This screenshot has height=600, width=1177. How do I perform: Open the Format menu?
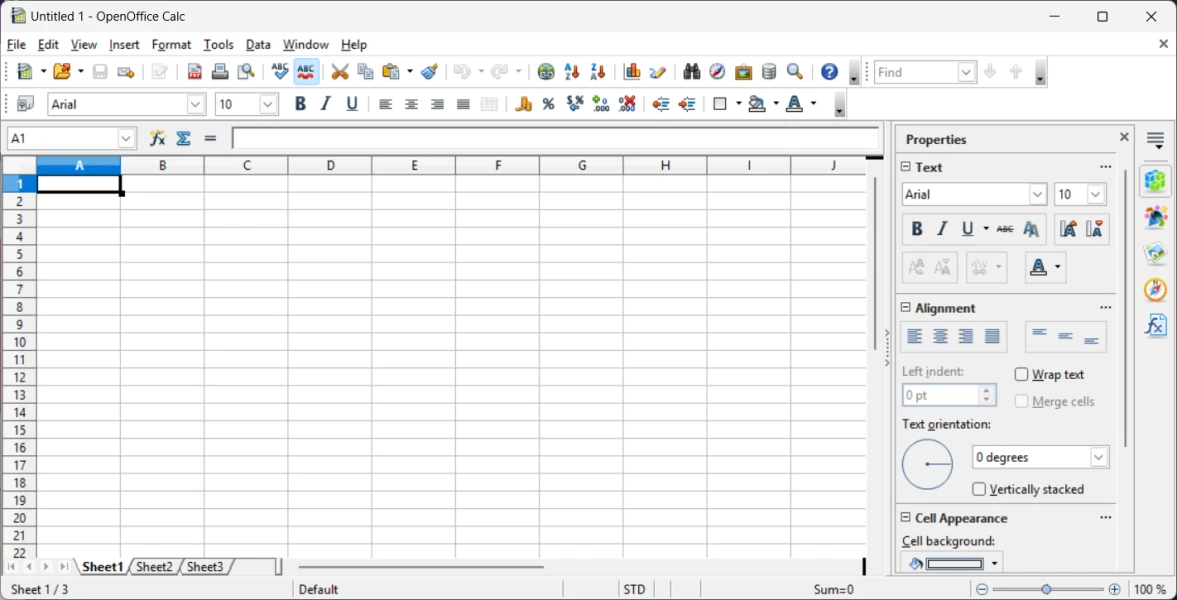[x=171, y=45]
